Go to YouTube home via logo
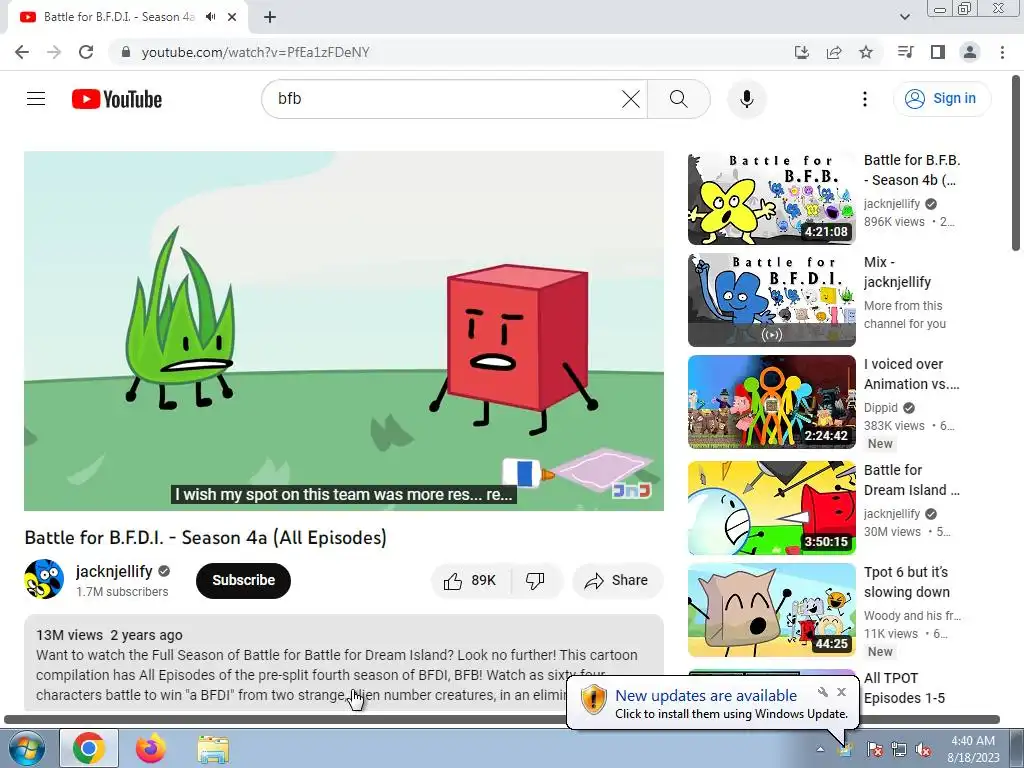1024x768 pixels. (x=117, y=99)
